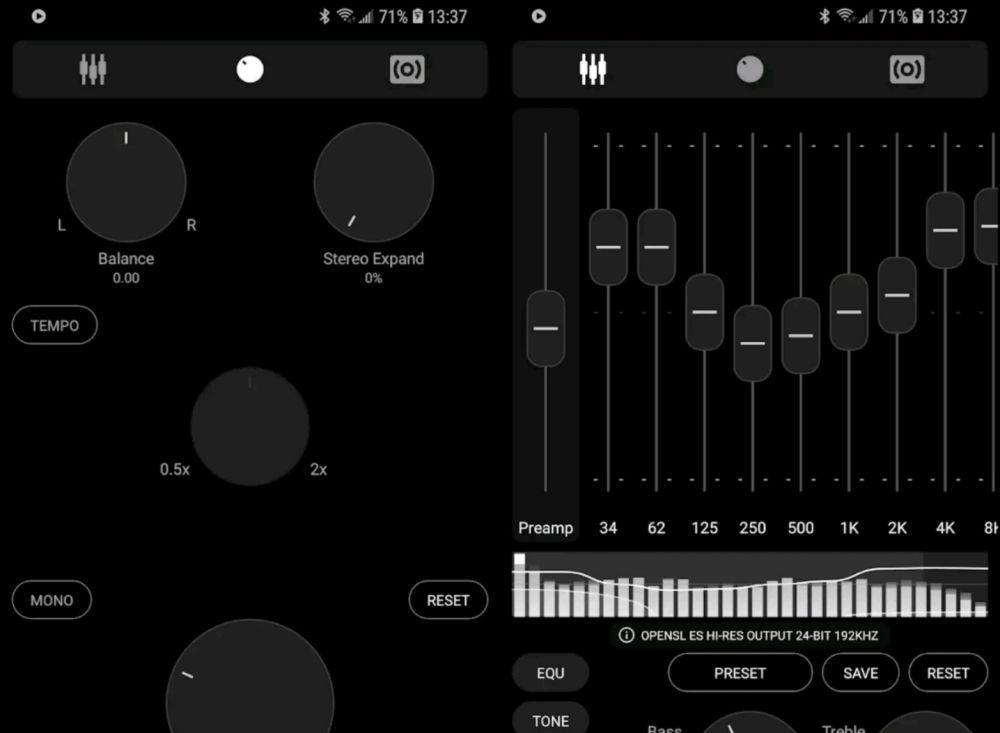
Task: Open the reverb tab icon in the left screen
Action: tap(407, 69)
